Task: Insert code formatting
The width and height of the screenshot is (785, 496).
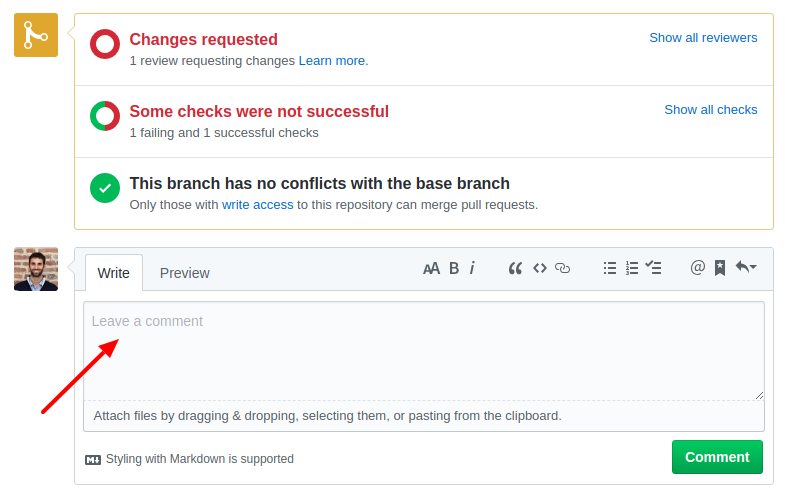Action: coord(540,269)
